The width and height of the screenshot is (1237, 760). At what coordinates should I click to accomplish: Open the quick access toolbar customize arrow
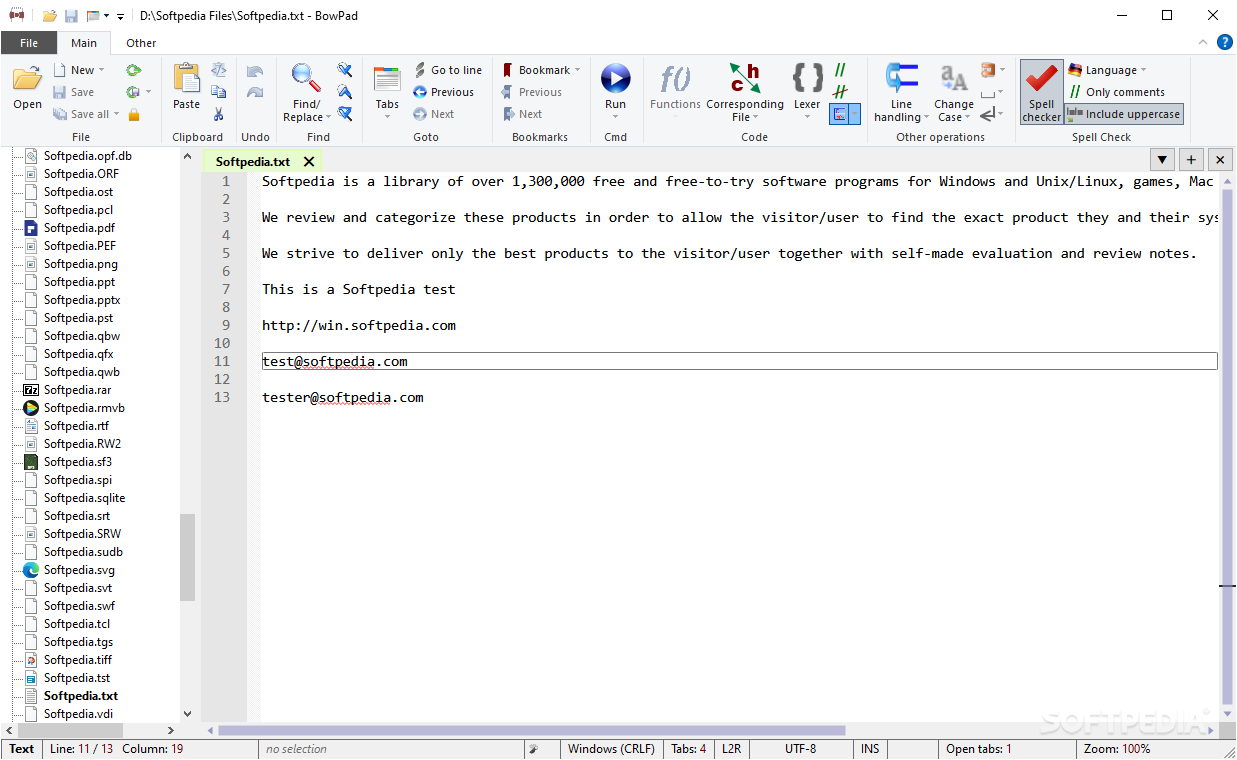120,16
